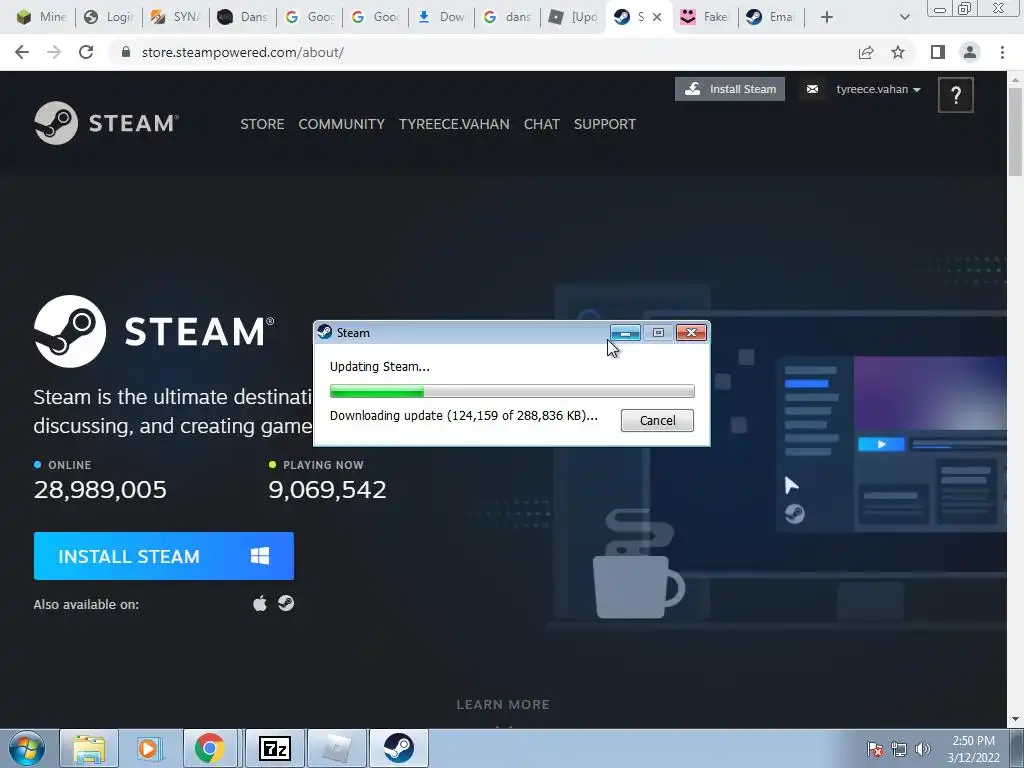This screenshot has height=768, width=1024.
Task: Open the Steam inbox envelope icon
Action: [812, 89]
